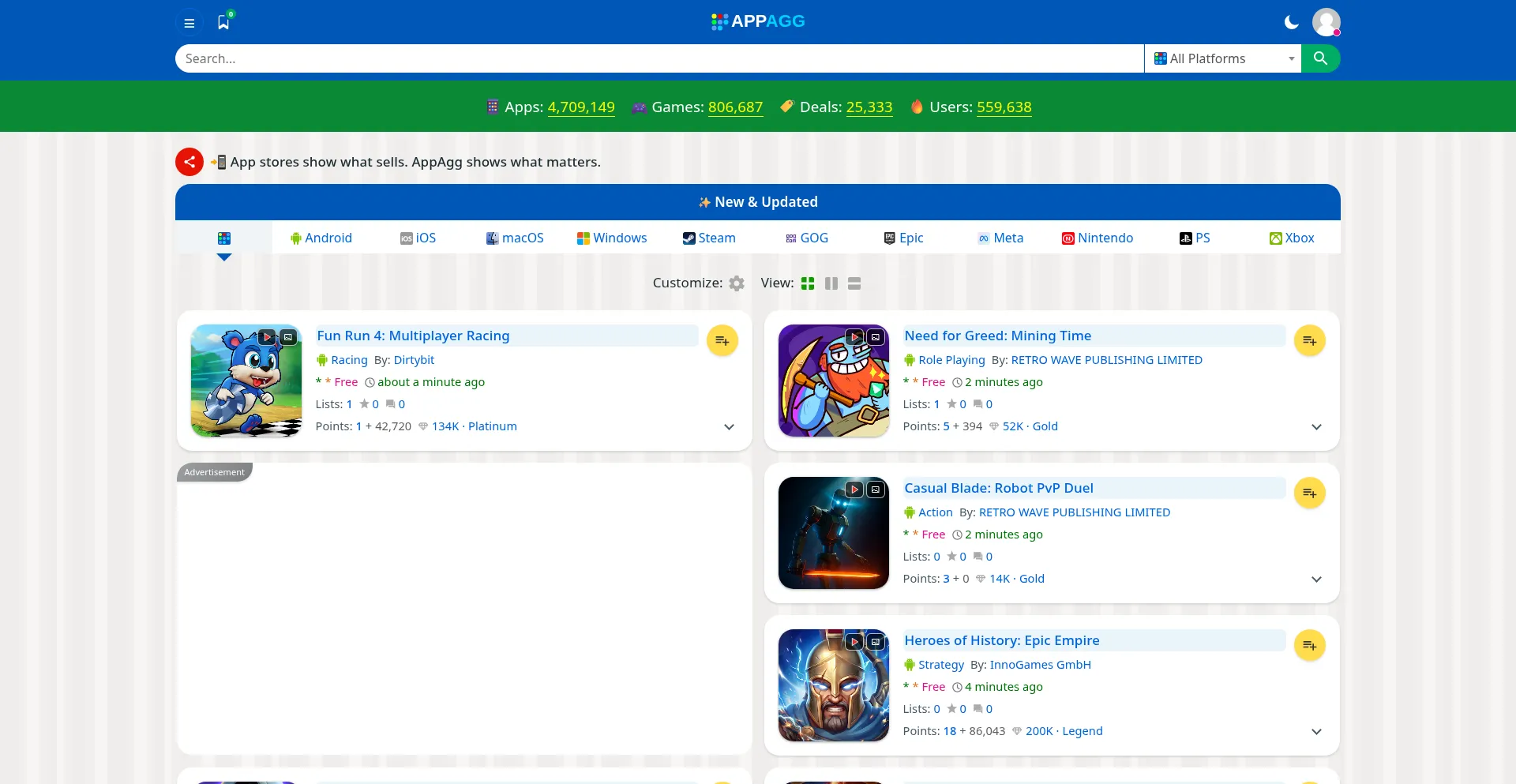View screenshots icon on Casual Blade
The height and width of the screenshot is (784, 1516).
pos(876,490)
